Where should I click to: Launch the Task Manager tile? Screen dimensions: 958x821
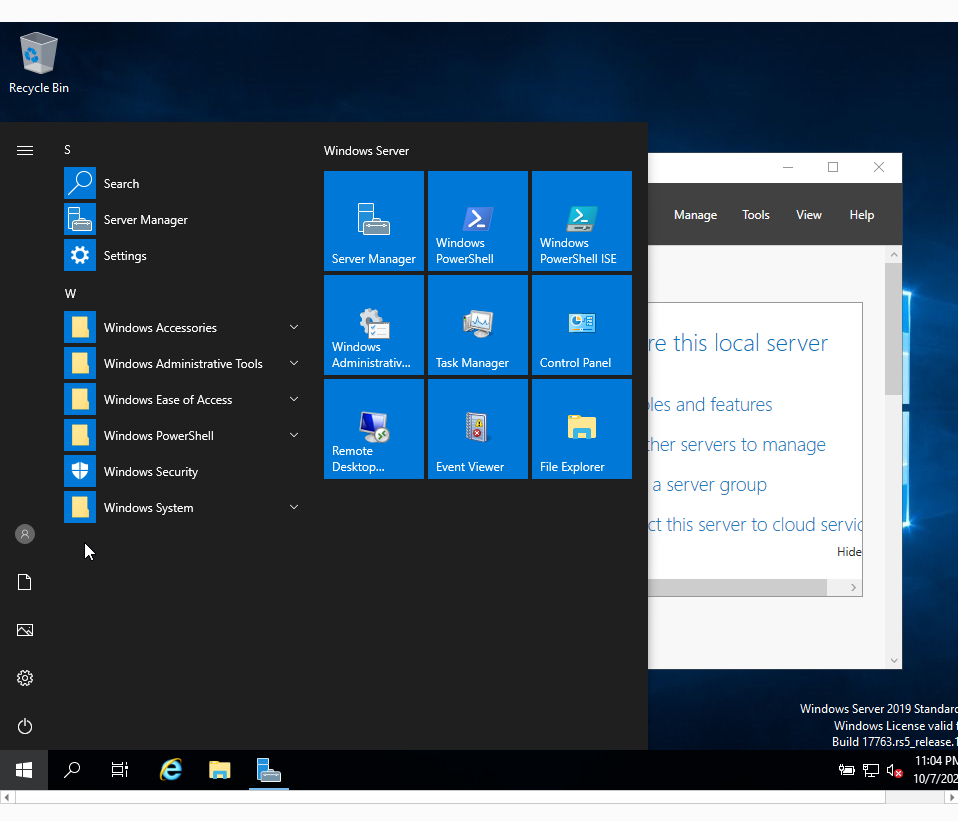point(478,324)
